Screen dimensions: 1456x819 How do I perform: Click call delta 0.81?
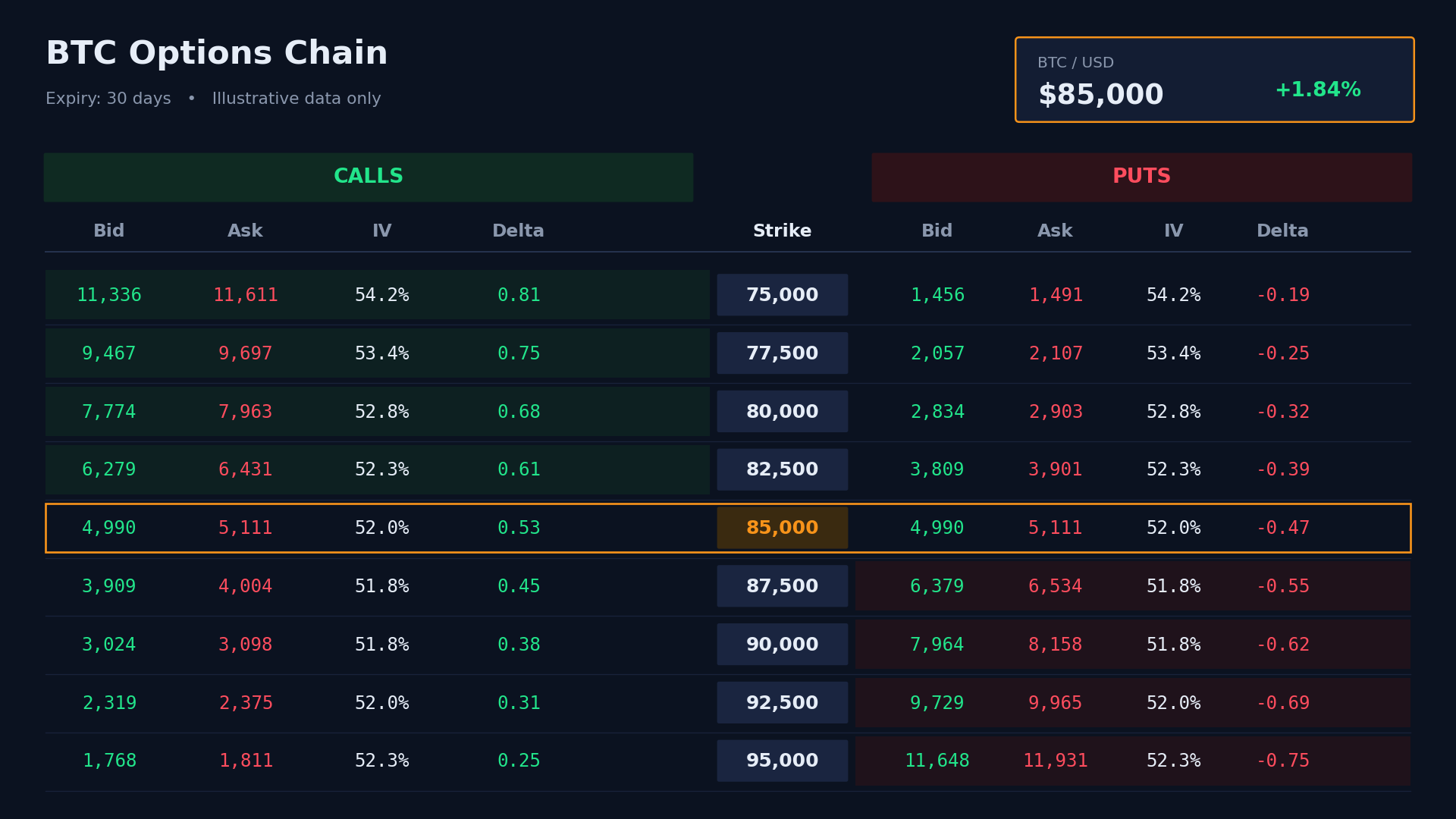pos(519,295)
